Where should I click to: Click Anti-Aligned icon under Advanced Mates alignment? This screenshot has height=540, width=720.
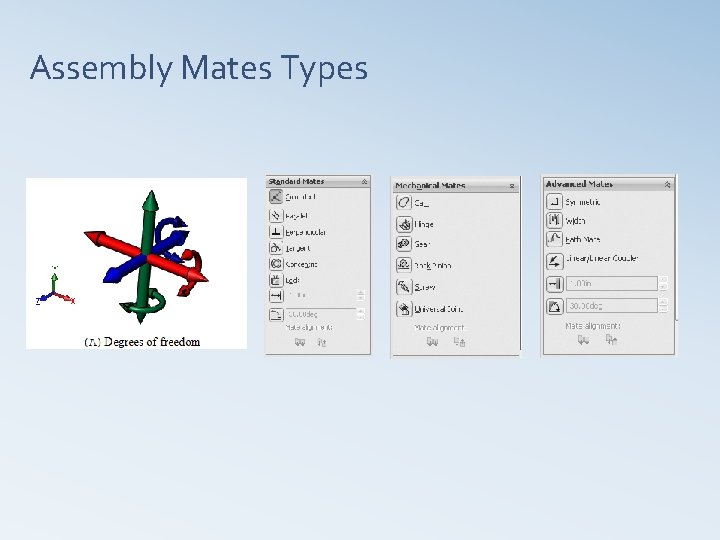(x=611, y=340)
